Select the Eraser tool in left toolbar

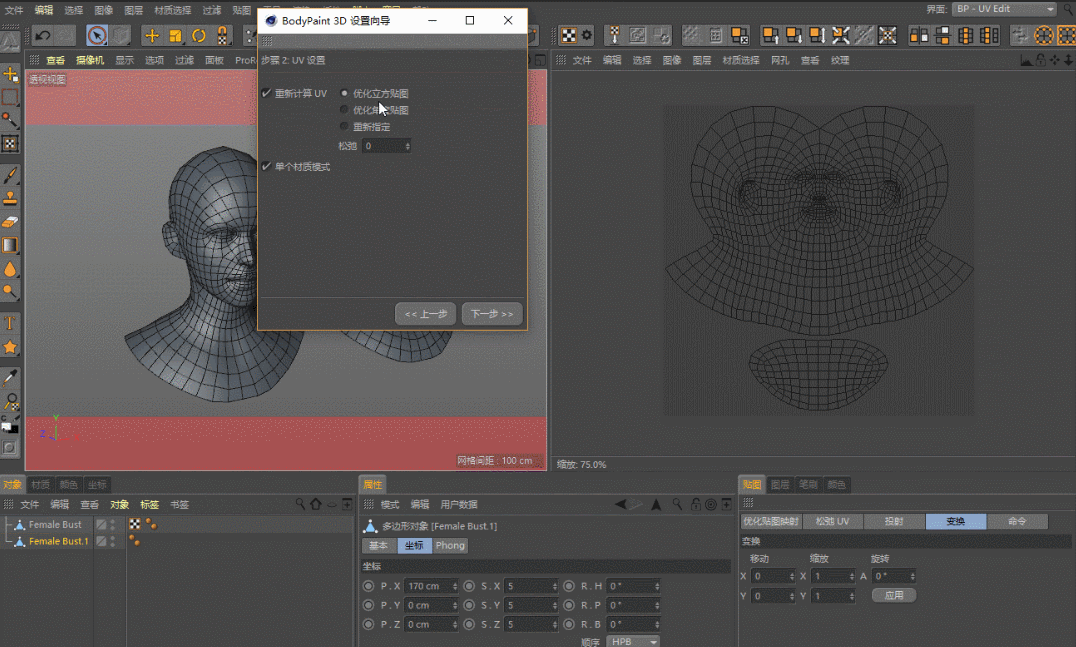(10, 222)
